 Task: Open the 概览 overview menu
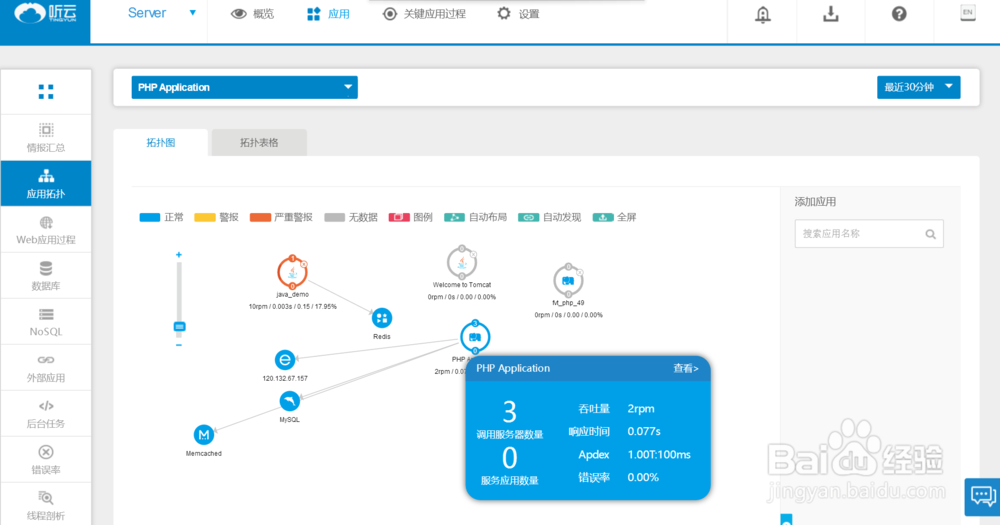(x=253, y=13)
